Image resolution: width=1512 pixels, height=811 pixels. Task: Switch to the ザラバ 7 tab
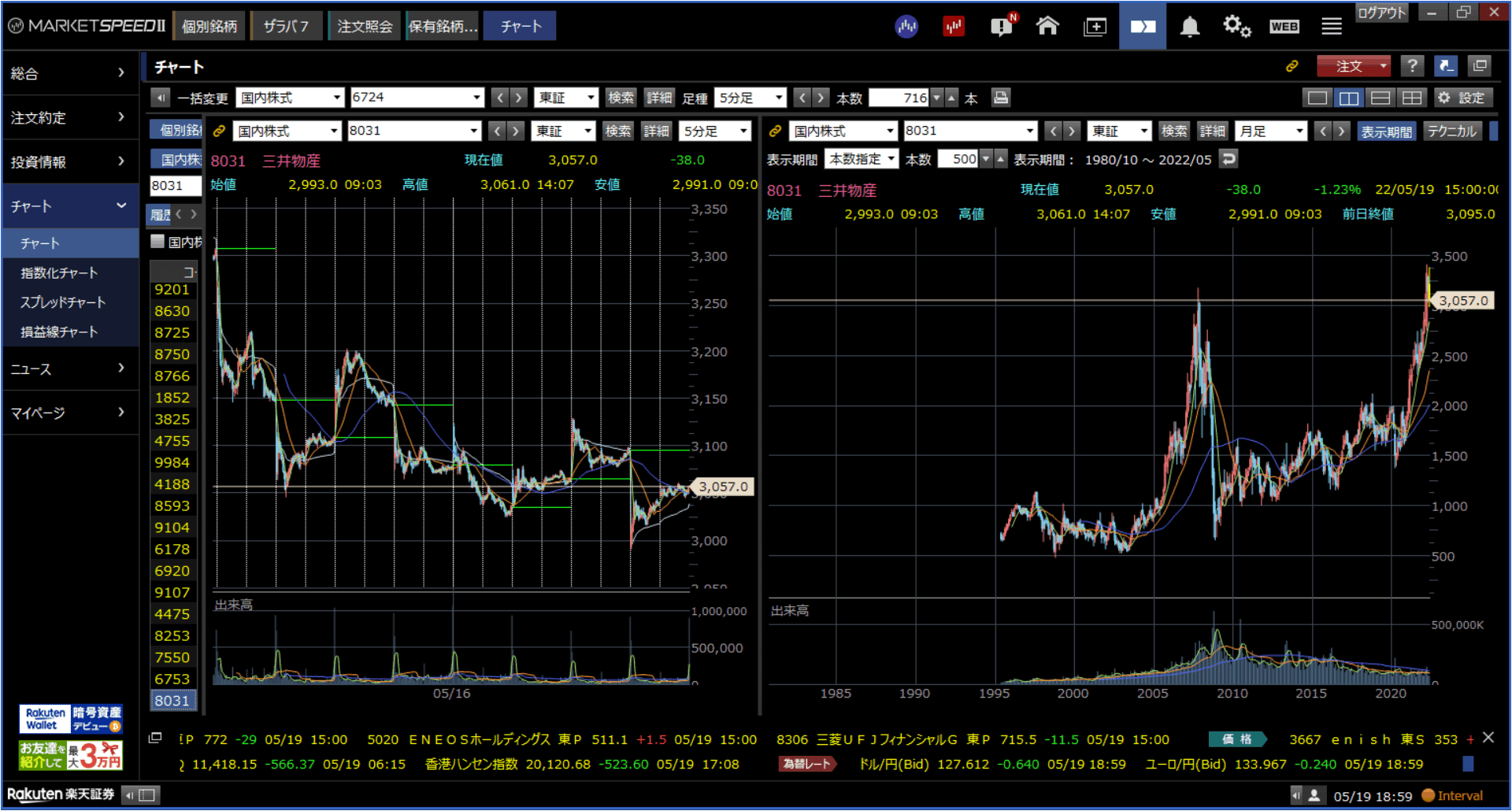tap(285, 26)
